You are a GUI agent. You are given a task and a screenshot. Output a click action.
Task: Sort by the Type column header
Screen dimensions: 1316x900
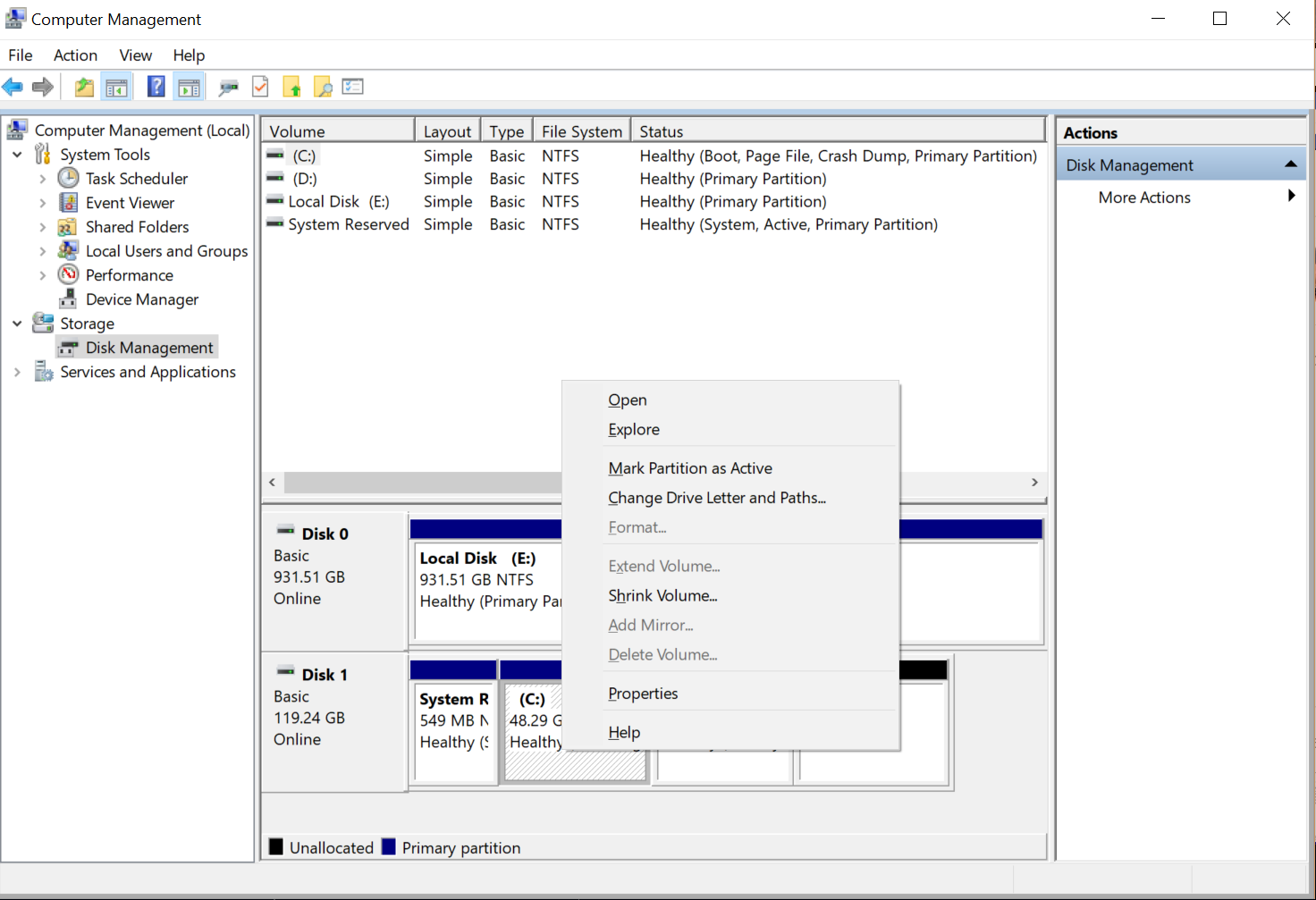click(507, 131)
